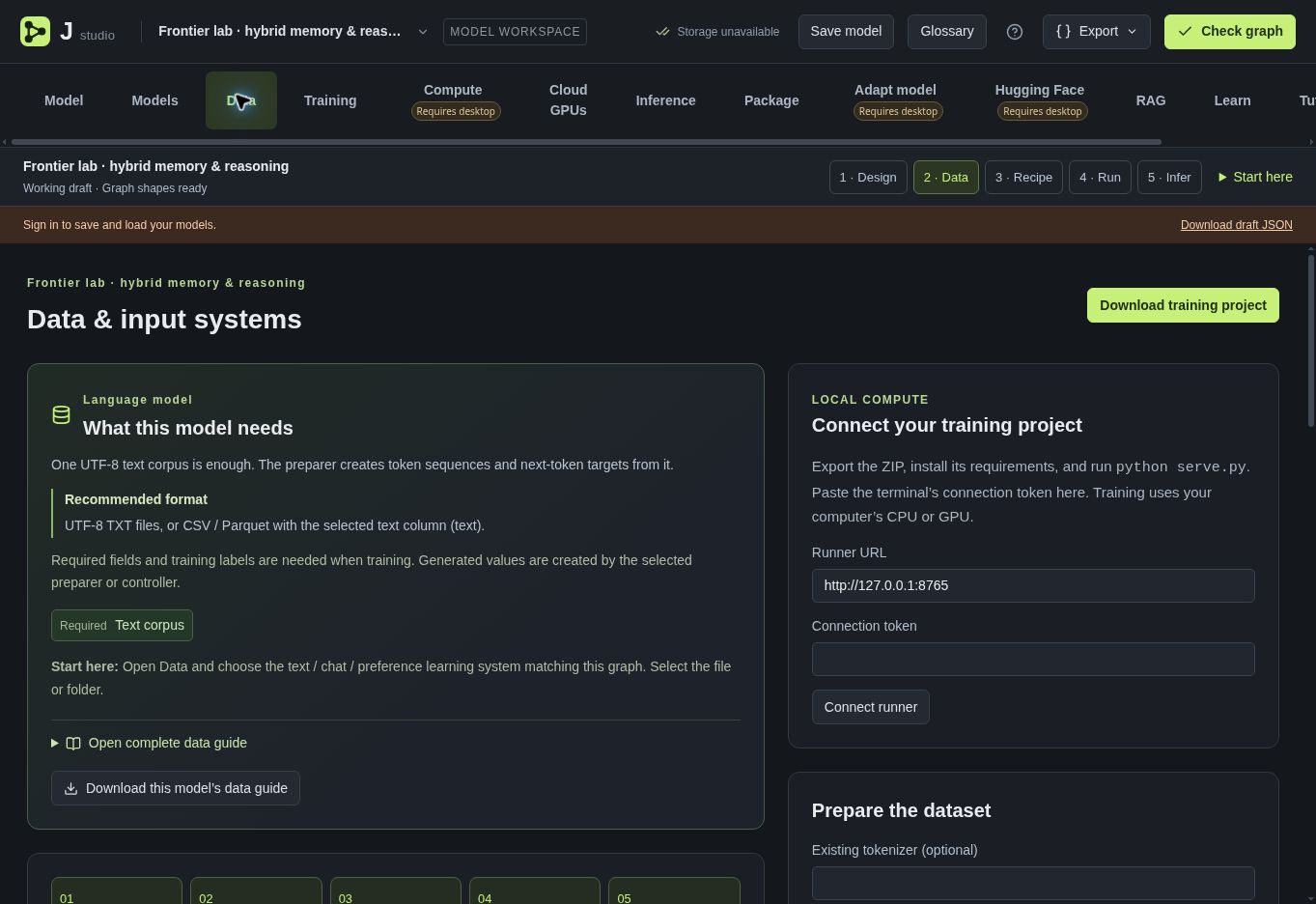
Task: Select step 2 · Data
Action: [x=945, y=177]
